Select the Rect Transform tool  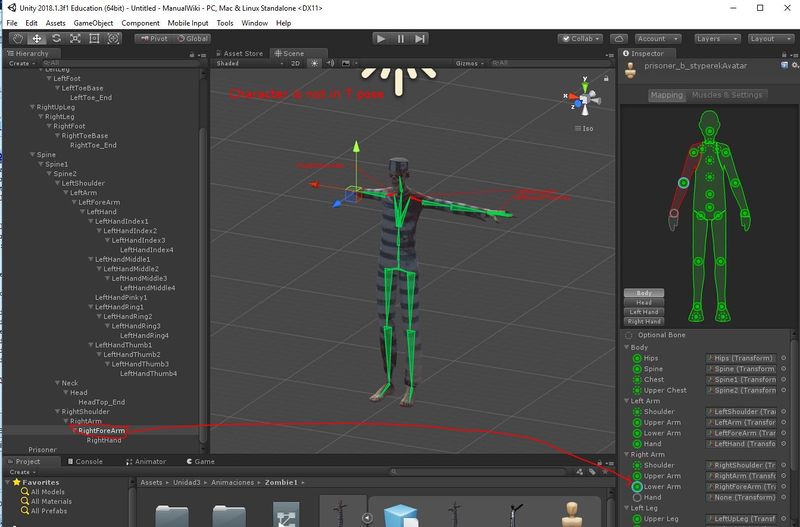point(94,38)
